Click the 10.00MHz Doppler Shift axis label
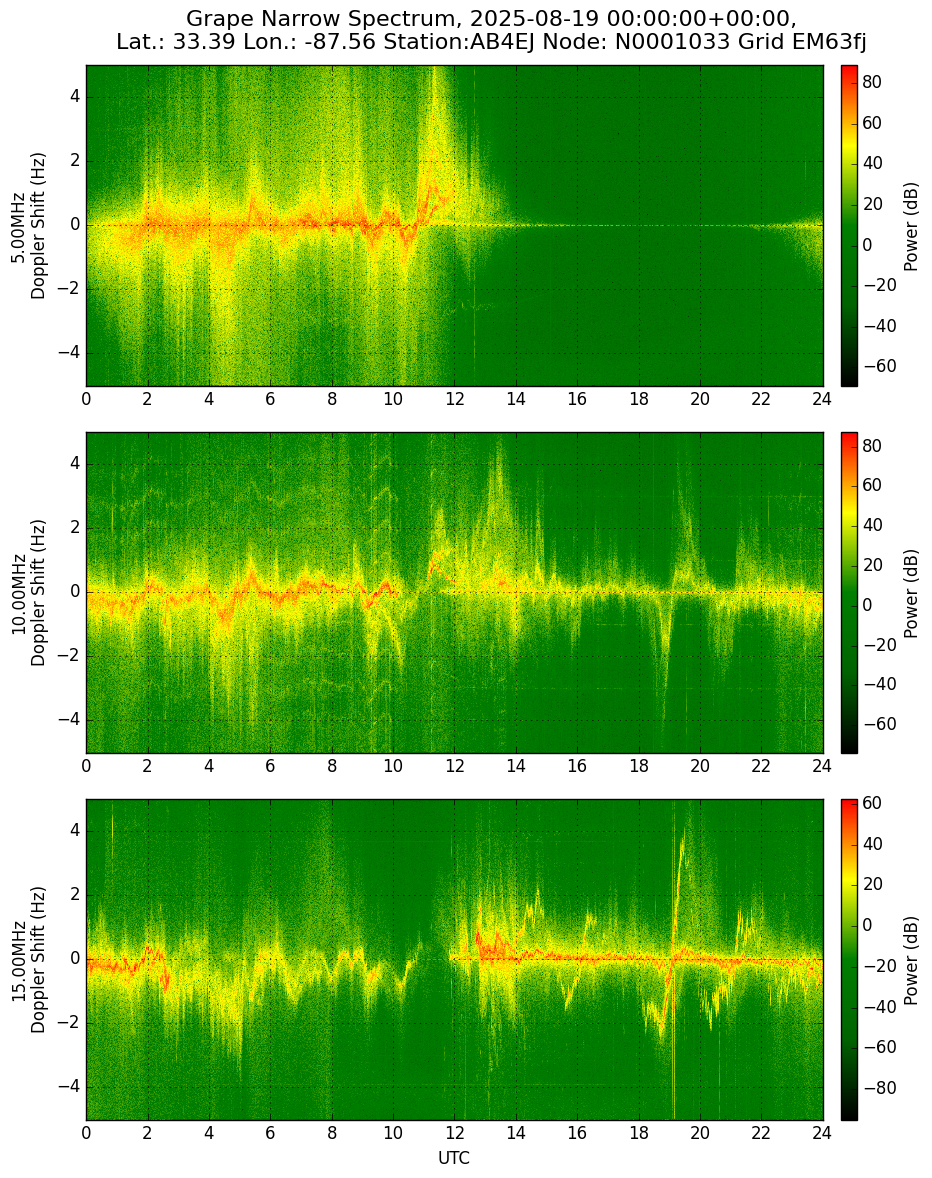This screenshot has height=1178, width=932. [x=28, y=592]
